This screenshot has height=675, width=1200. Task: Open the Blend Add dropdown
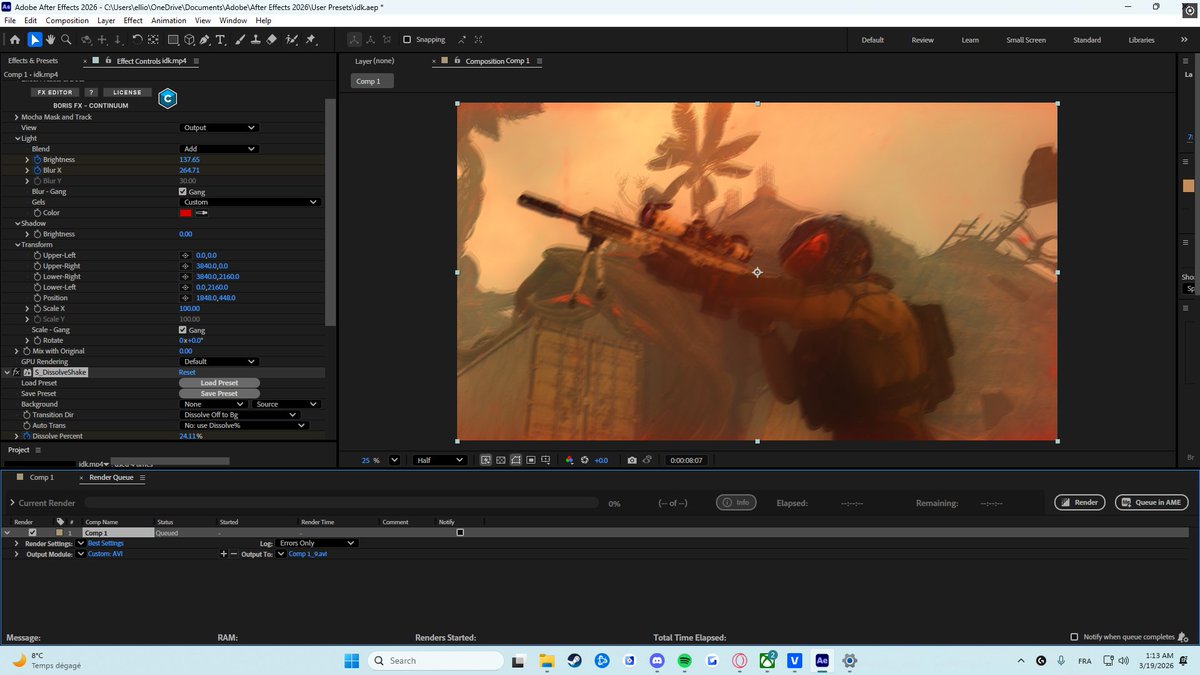[x=220, y=149]
